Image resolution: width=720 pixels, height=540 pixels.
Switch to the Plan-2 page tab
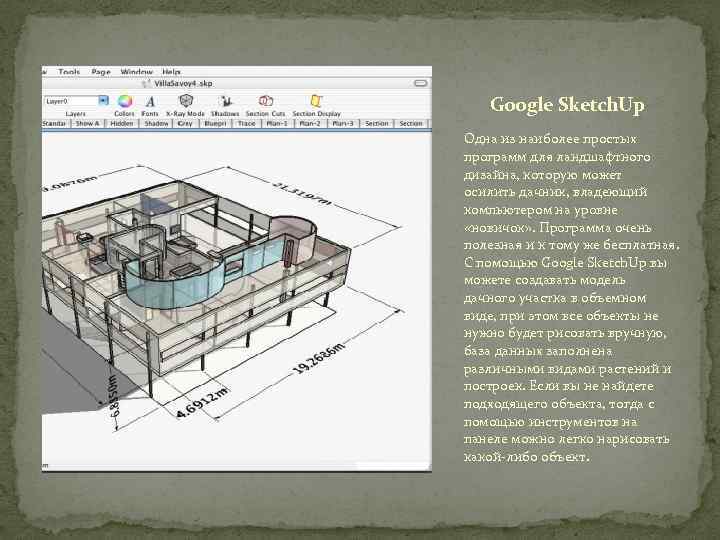[310, 124]
